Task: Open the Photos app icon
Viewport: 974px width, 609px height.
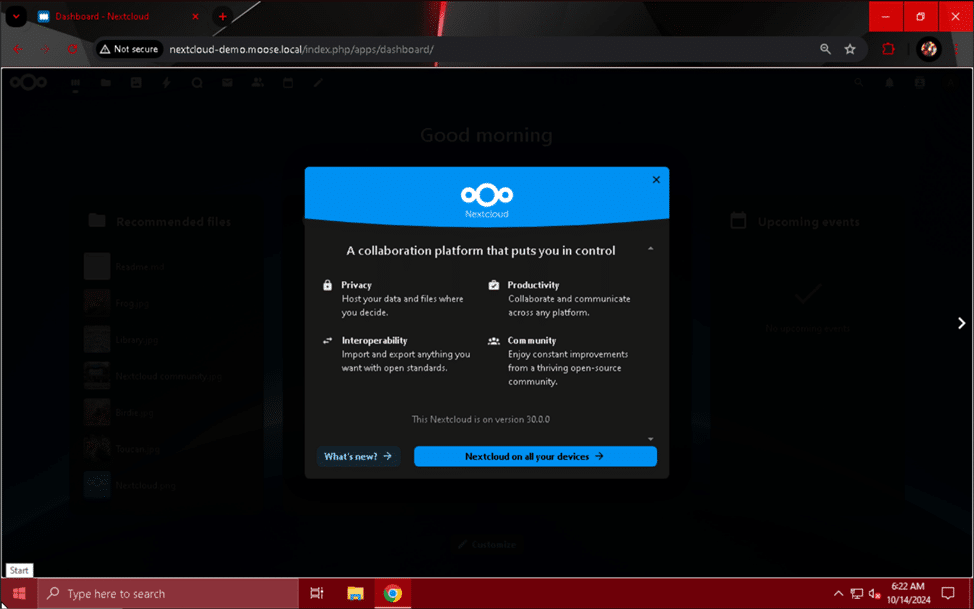Action: pyautogui.click(x=136, y=83)
